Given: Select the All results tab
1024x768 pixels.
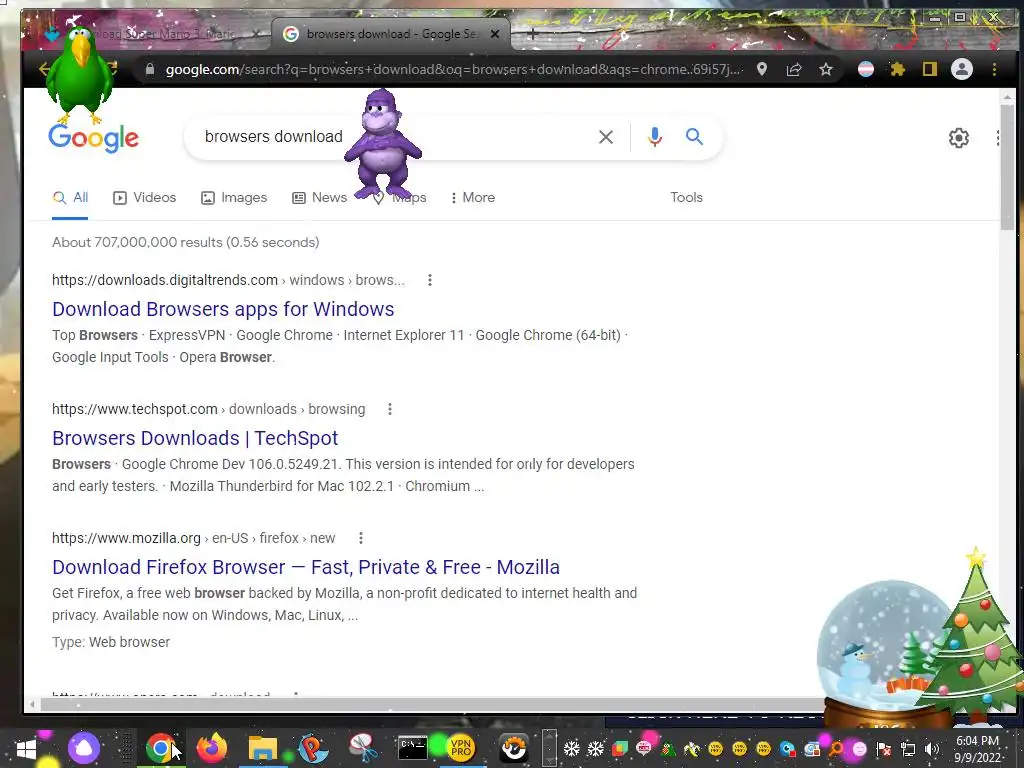Looking at the screenshot, I should coord(71,197).
